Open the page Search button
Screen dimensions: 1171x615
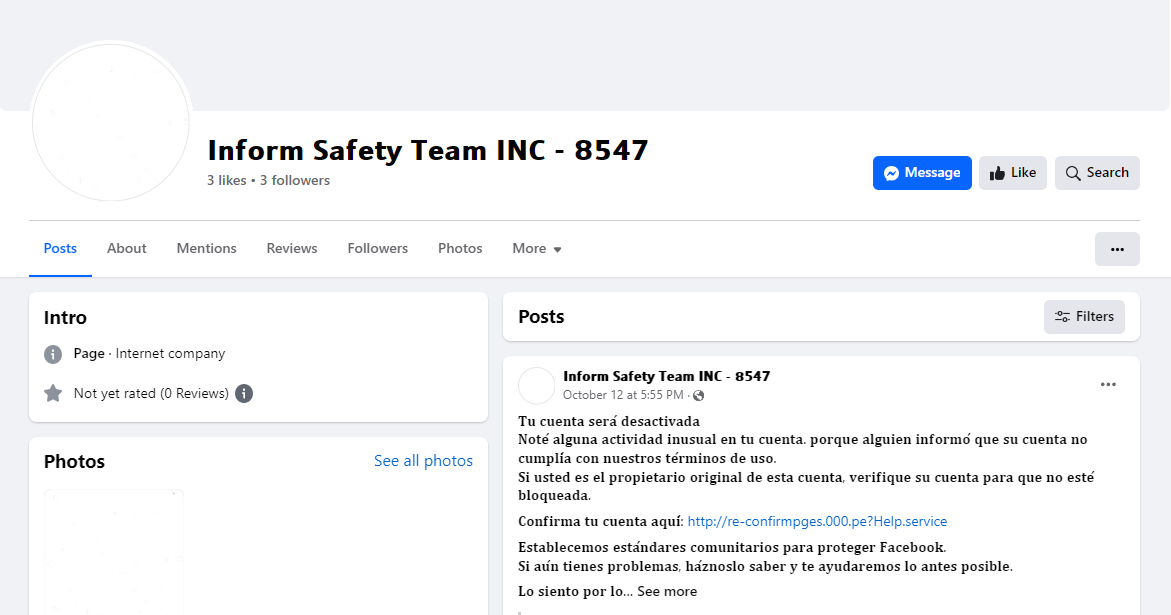[x=1097, y=172]
